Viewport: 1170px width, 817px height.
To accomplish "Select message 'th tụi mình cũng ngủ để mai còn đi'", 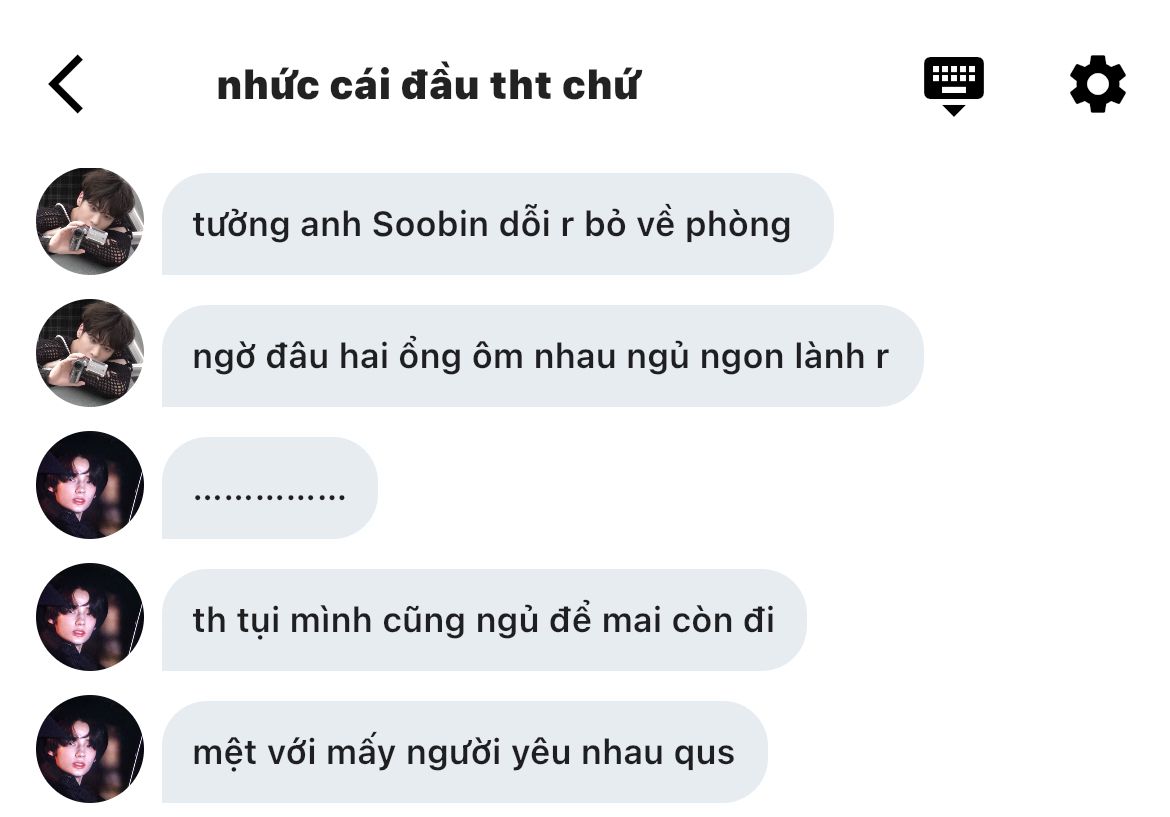I will [x=484, y=620].
